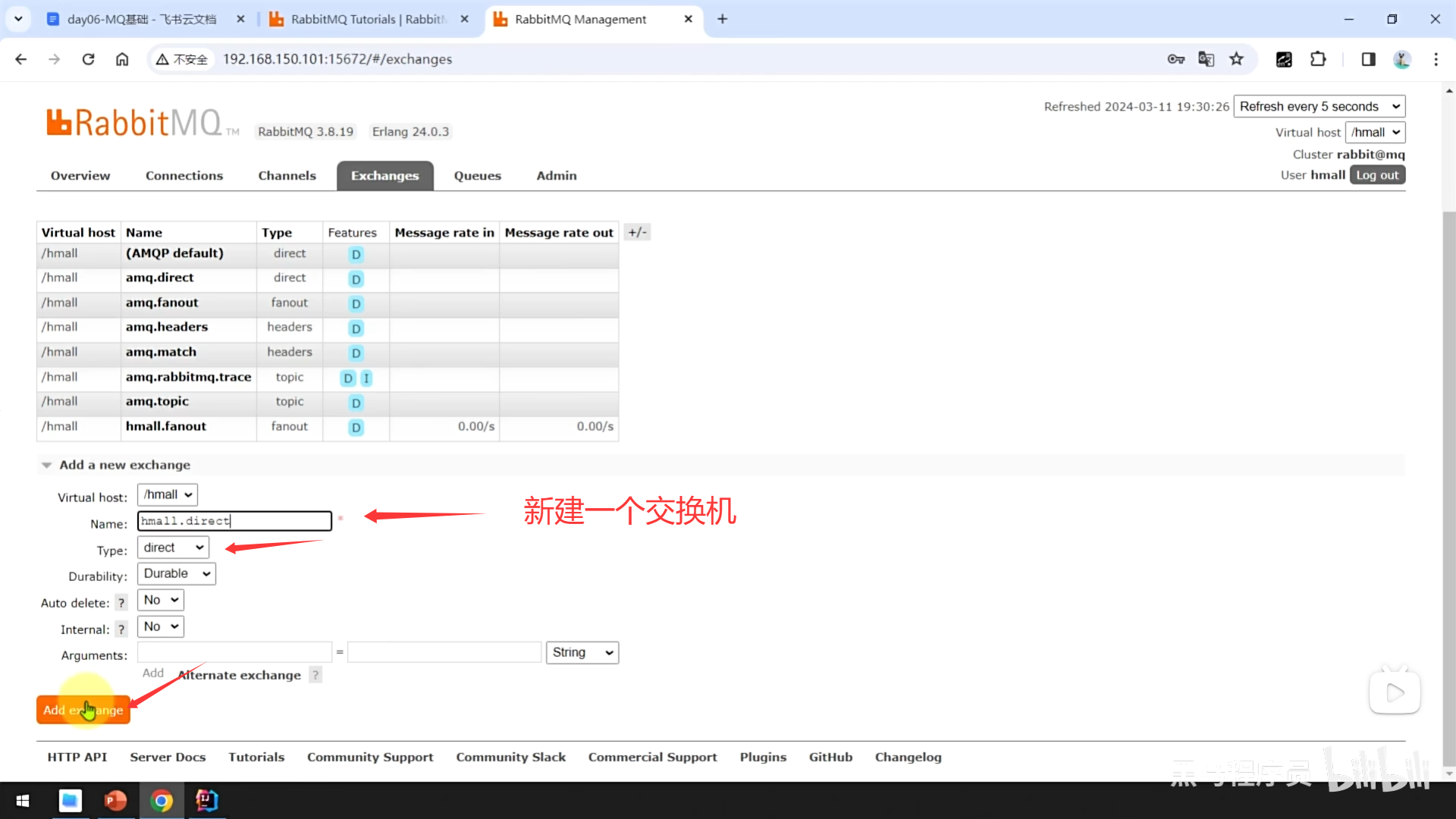Screen dimensions: 1456x819
Task: Click the home button icon
Action: (x=122, y=59)
